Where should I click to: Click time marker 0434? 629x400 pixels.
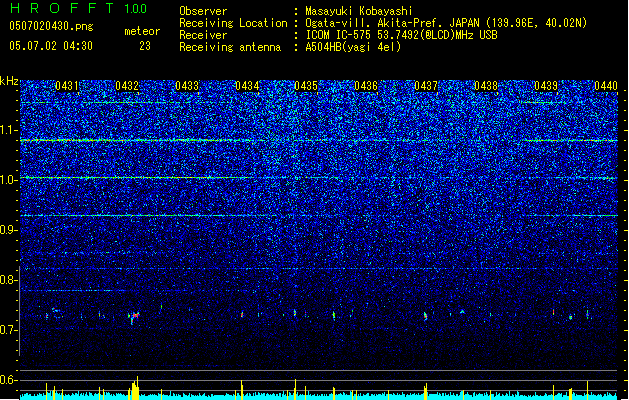[247, 86]
